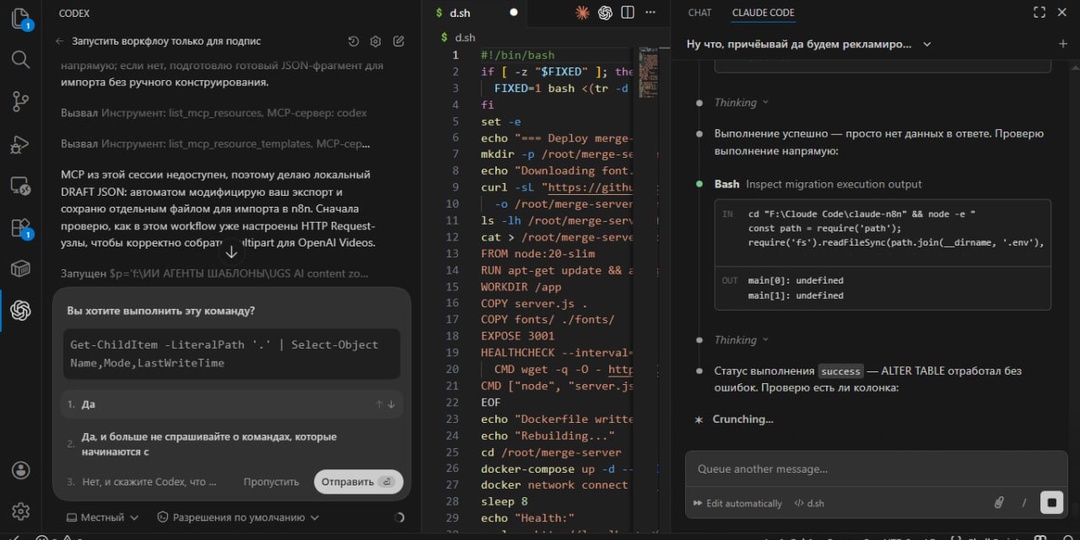
Task: Click 'main[0]: undefined' output line
Action: 796,281
